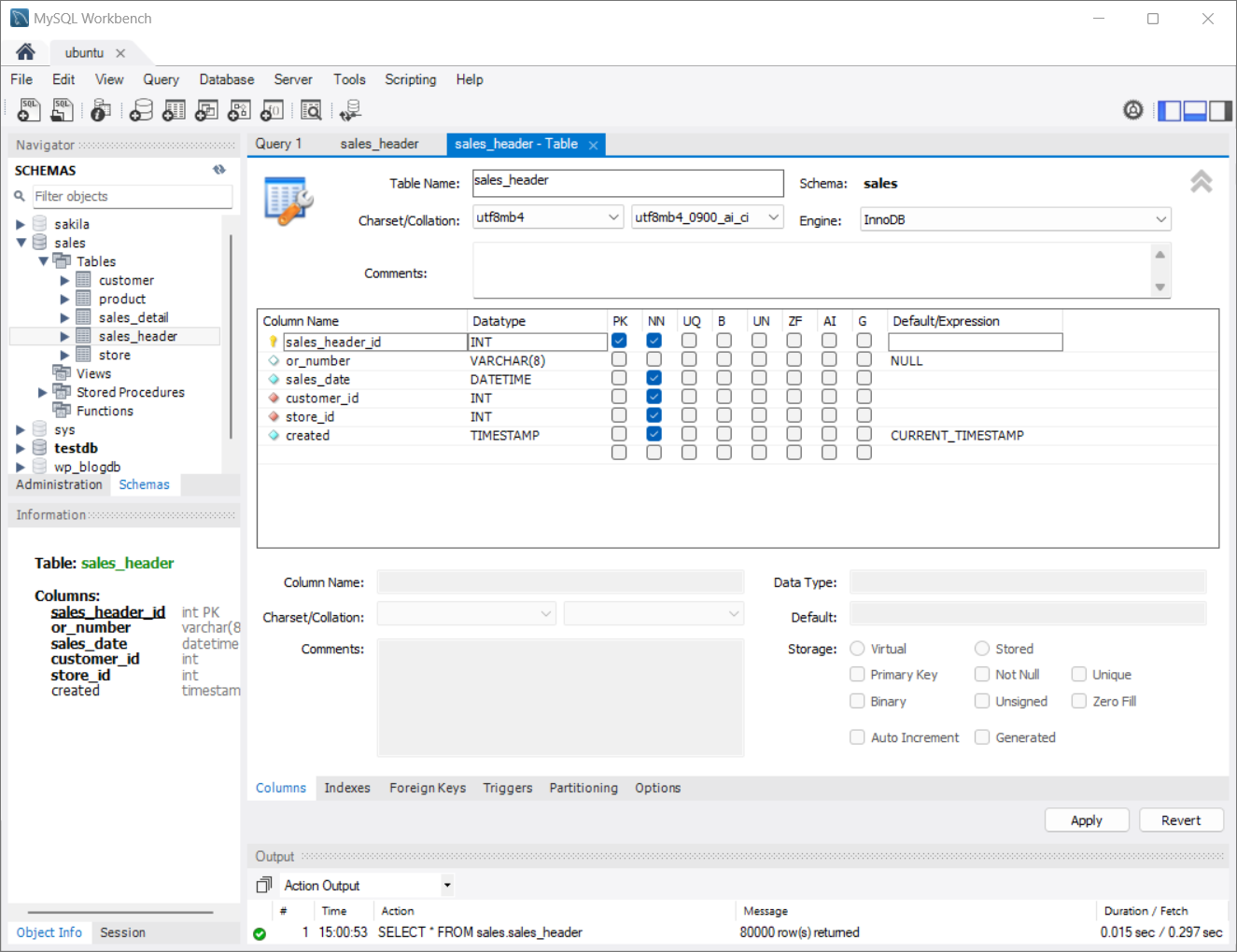1237x952 pixels.
Task: Click the Table Name input field
Action: coord(627,183)
